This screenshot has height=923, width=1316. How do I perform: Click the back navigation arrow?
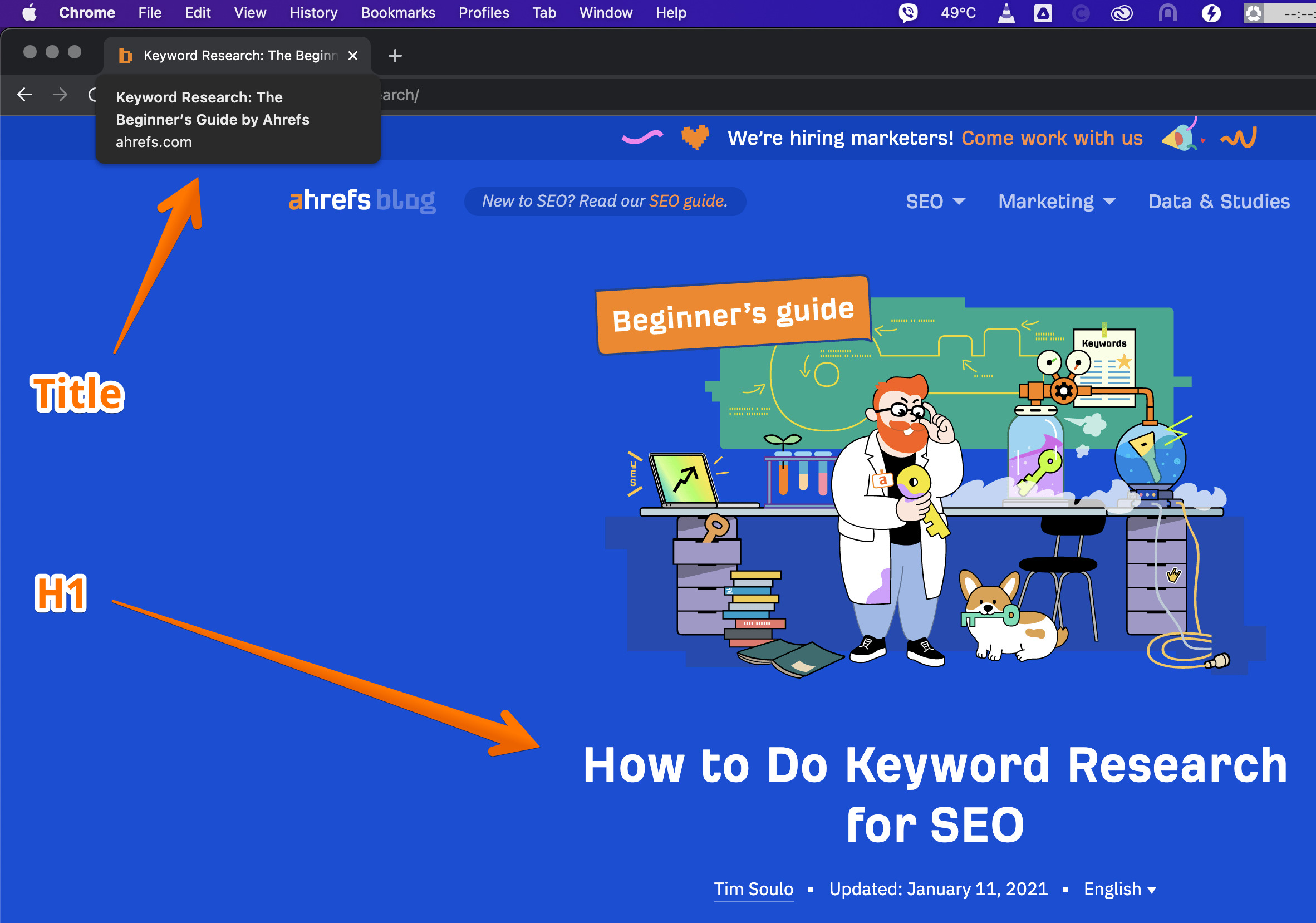pyautogui.click(x=24, y=94)
